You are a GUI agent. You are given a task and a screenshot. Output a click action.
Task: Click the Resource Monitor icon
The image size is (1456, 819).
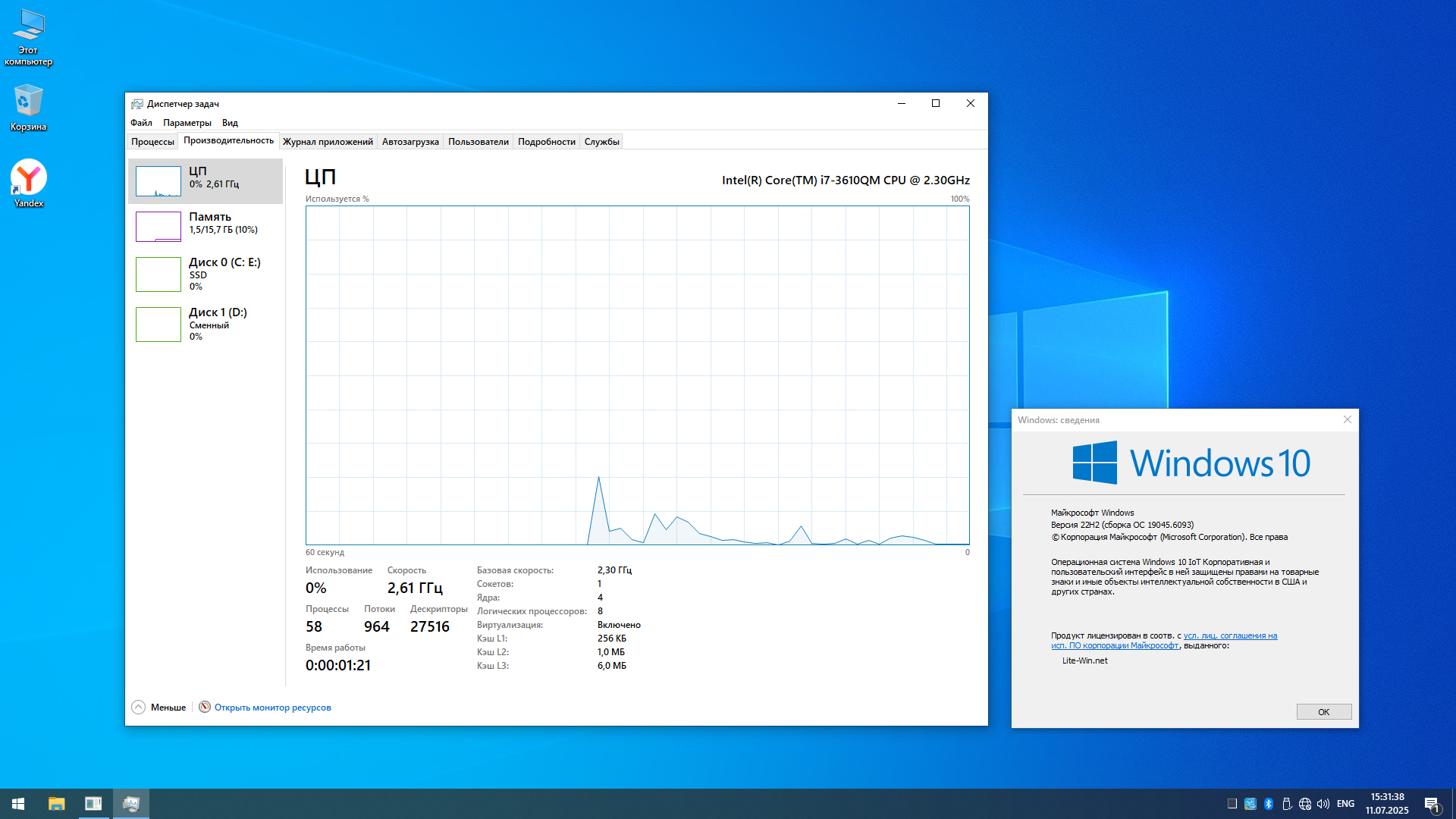[205, 707]
